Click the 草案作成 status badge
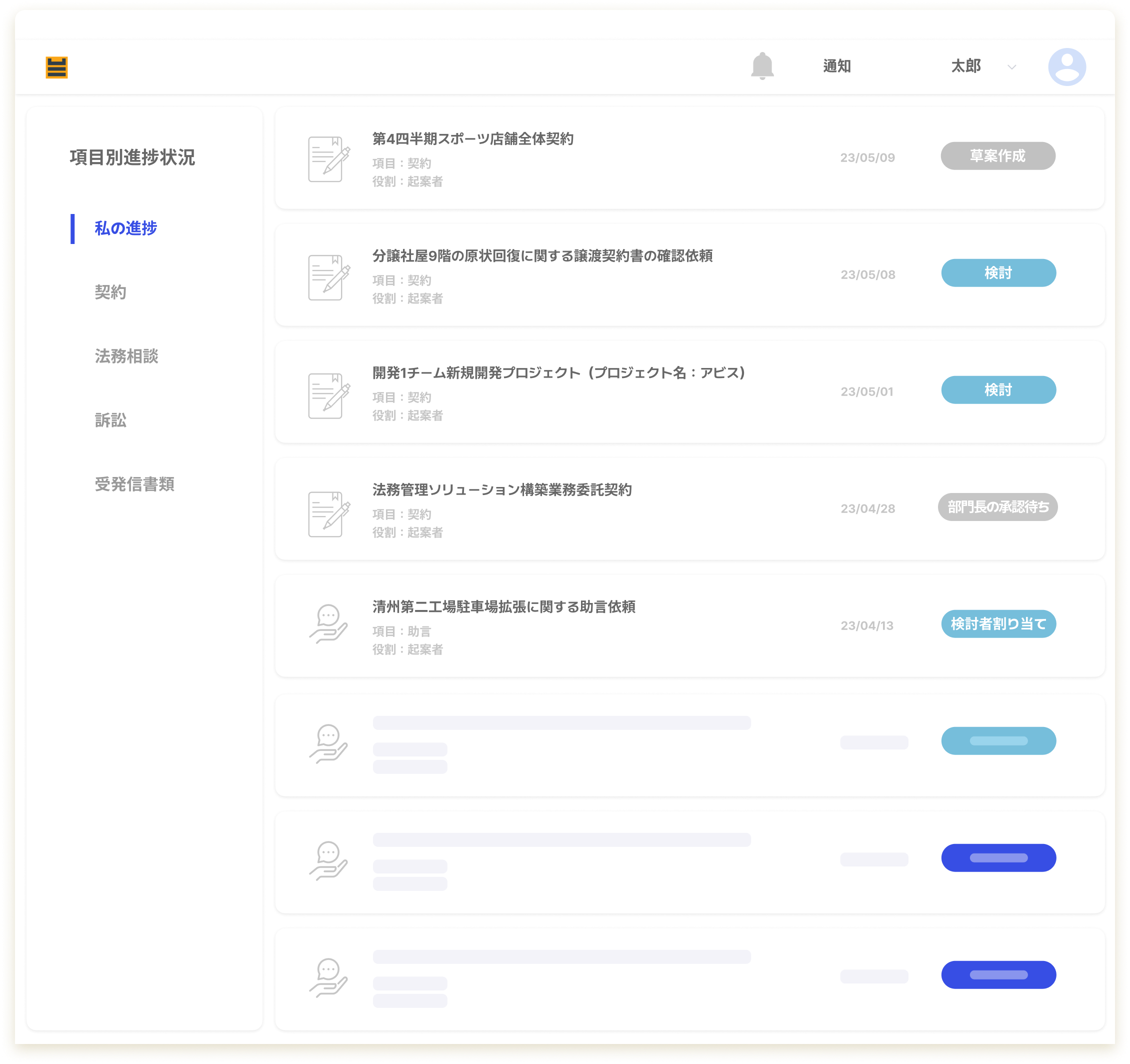This screenshot has width=1130, height=1064. click(998, 155)
